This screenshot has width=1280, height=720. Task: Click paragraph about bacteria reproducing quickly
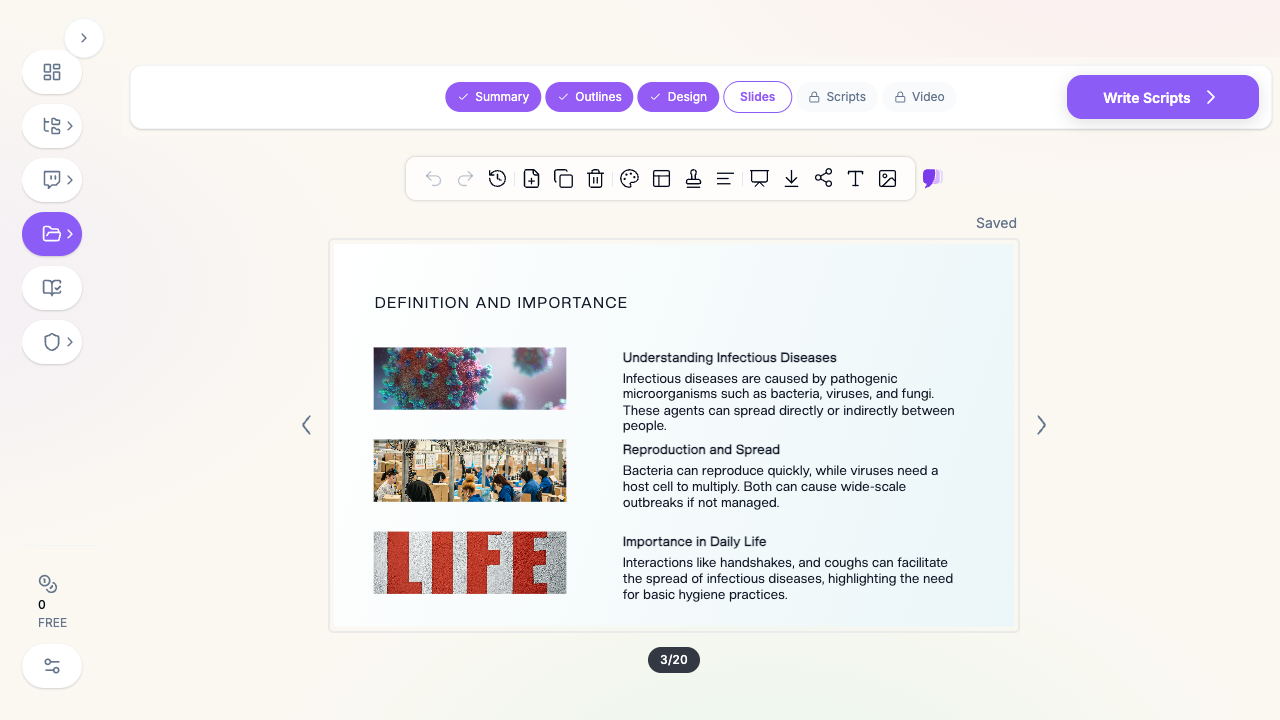[780, 486]
